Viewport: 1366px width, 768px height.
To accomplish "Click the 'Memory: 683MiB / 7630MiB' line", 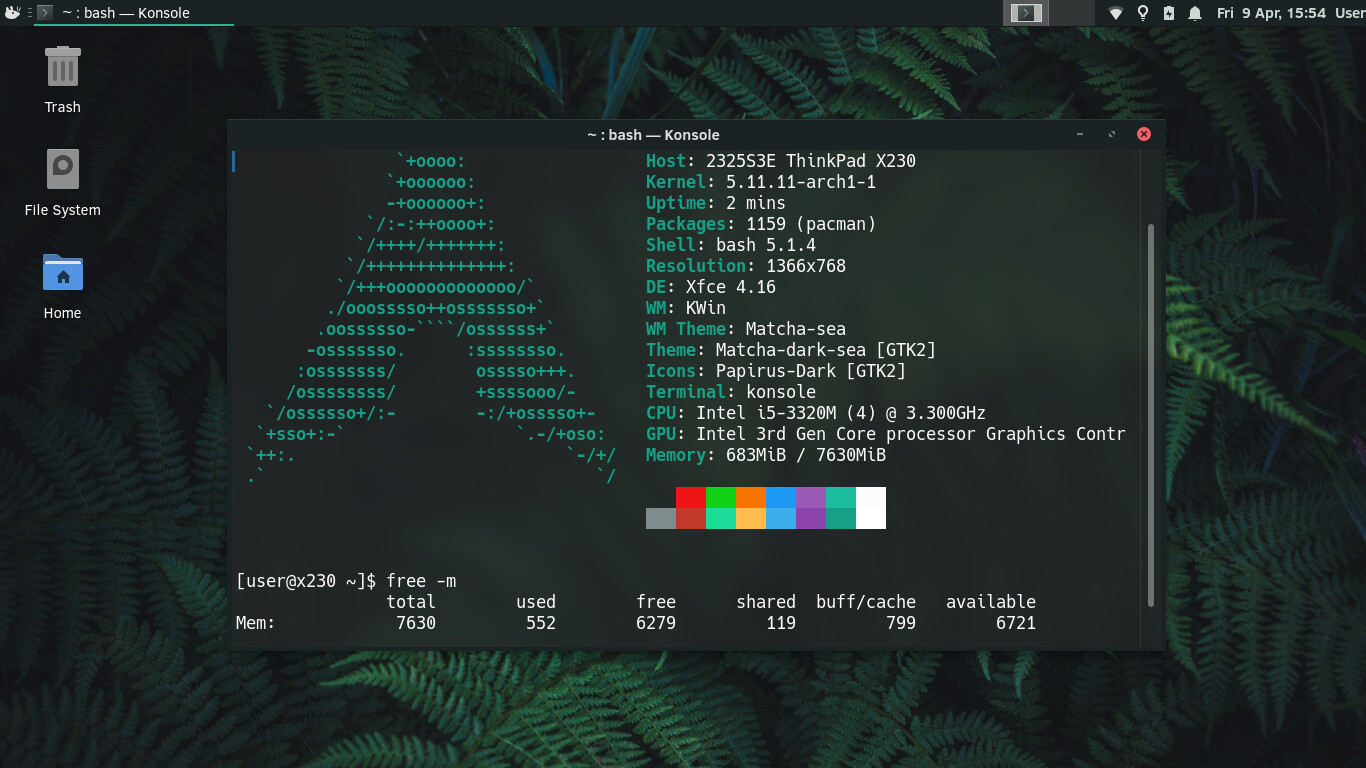I will click(766, 455).
